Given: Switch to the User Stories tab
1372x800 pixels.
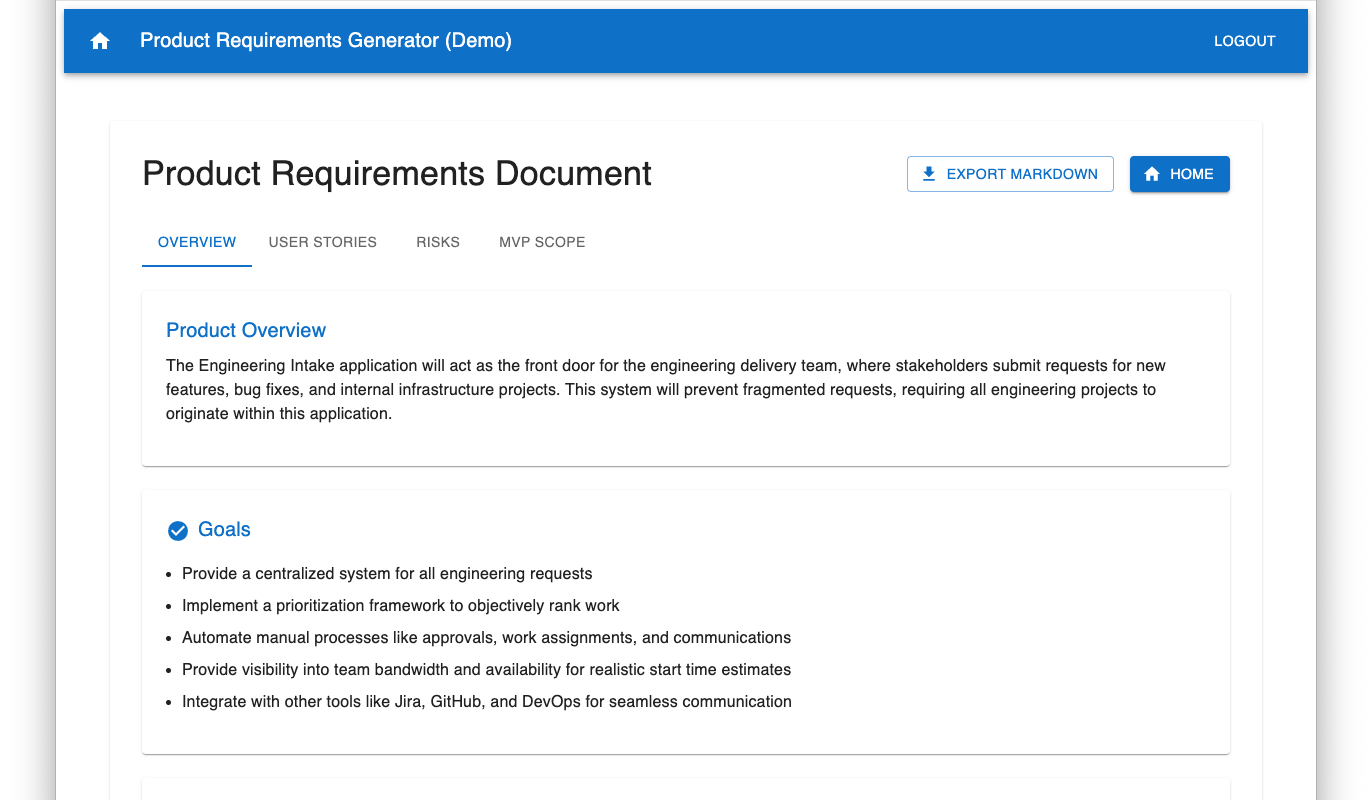Looking at the screenshot, I should (x=322, y=242).
